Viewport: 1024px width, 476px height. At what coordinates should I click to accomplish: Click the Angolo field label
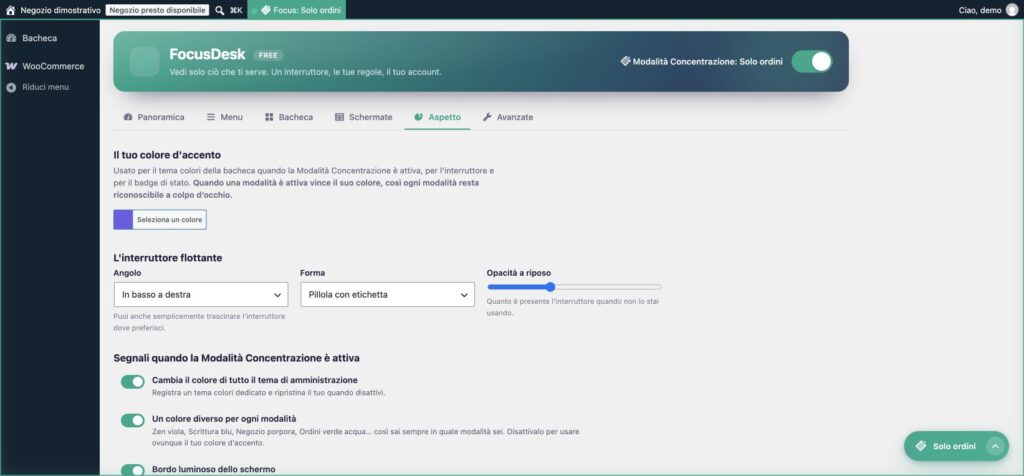tap(127, 273)
